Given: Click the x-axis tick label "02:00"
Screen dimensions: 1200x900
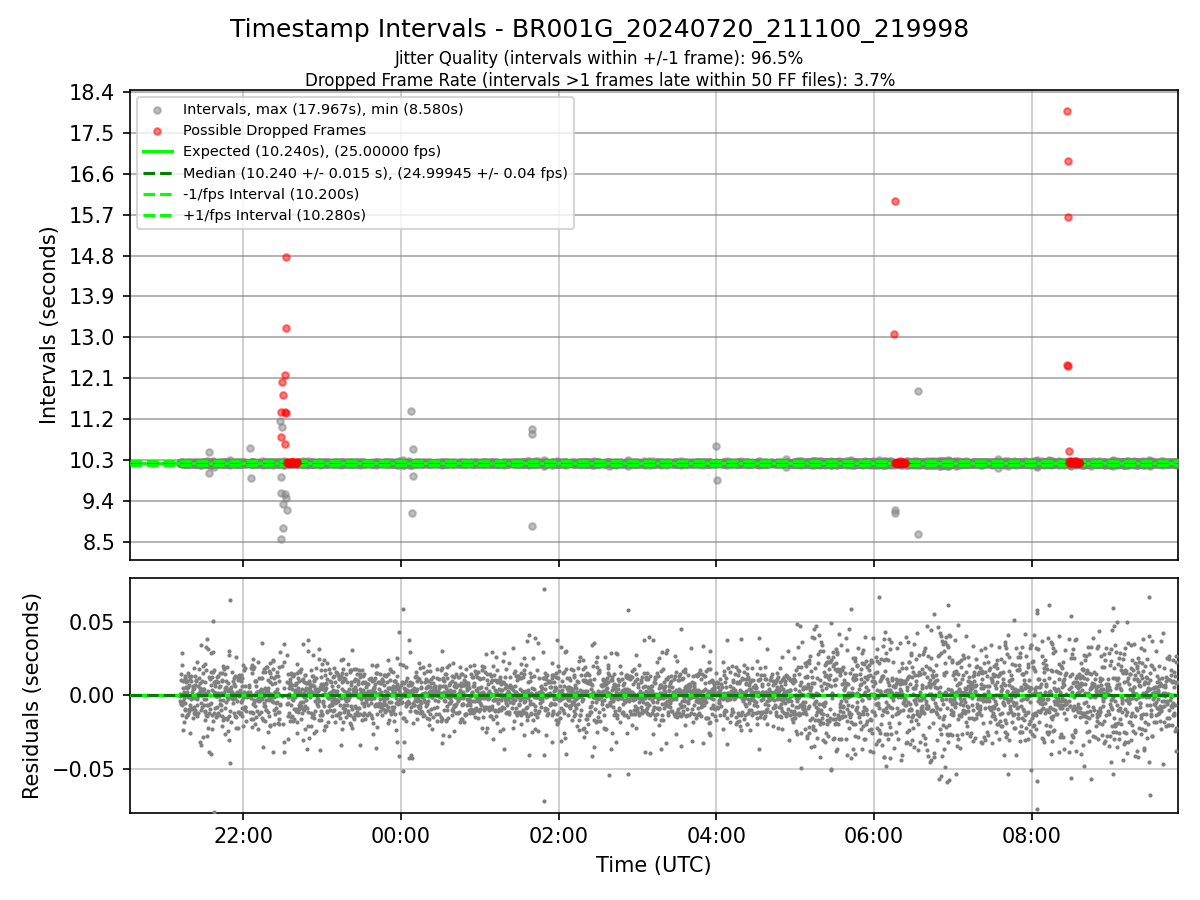Looking at the screenshot, I should [x=559, y=835].
